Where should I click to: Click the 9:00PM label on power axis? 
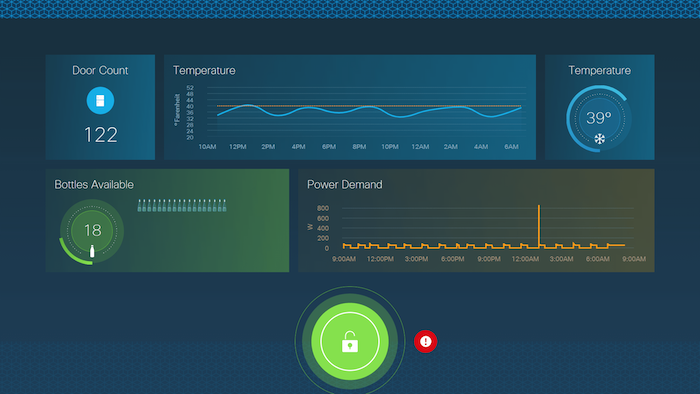(489, 259)
